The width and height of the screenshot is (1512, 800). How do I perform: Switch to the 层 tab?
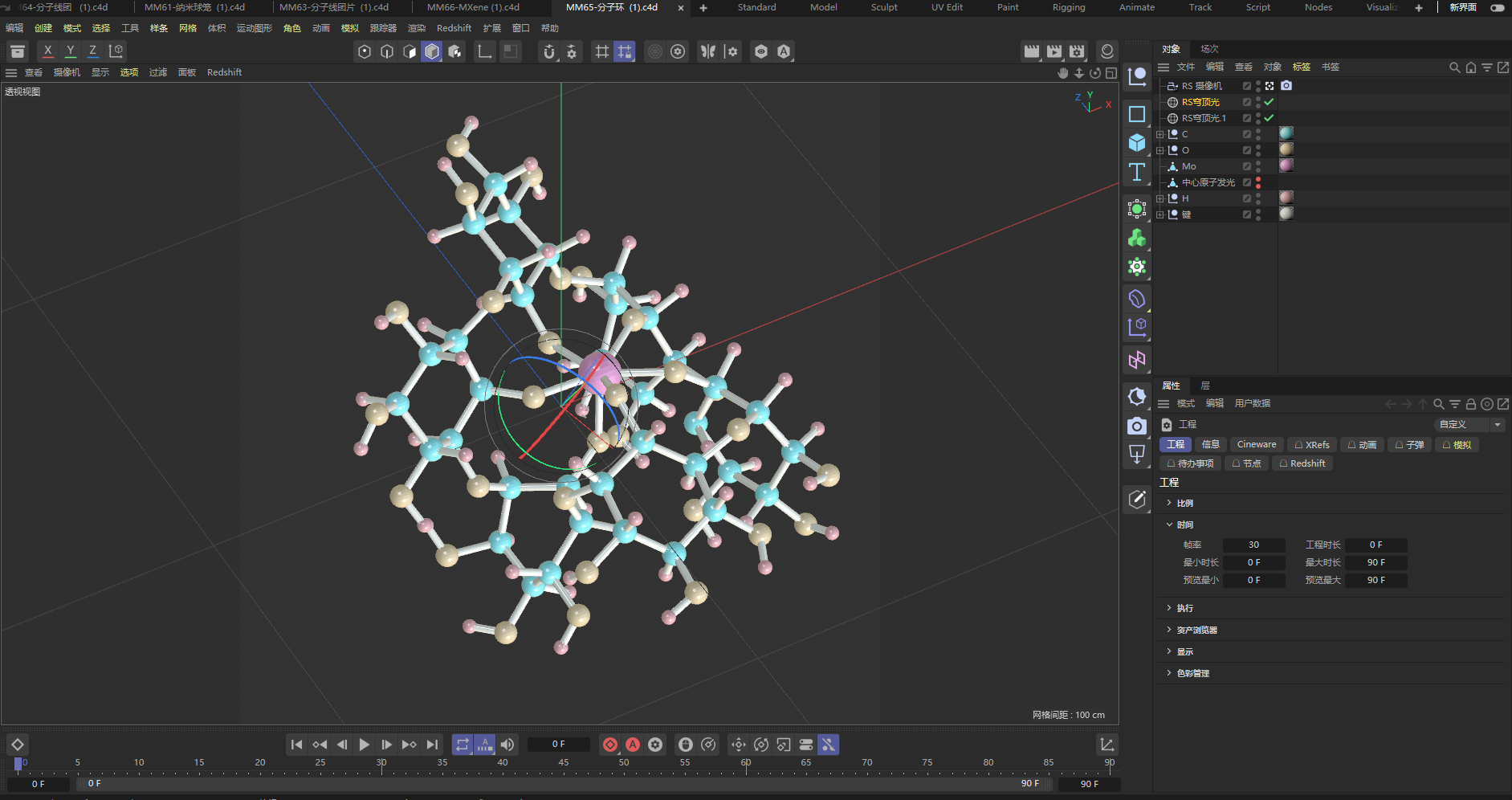1204,386
